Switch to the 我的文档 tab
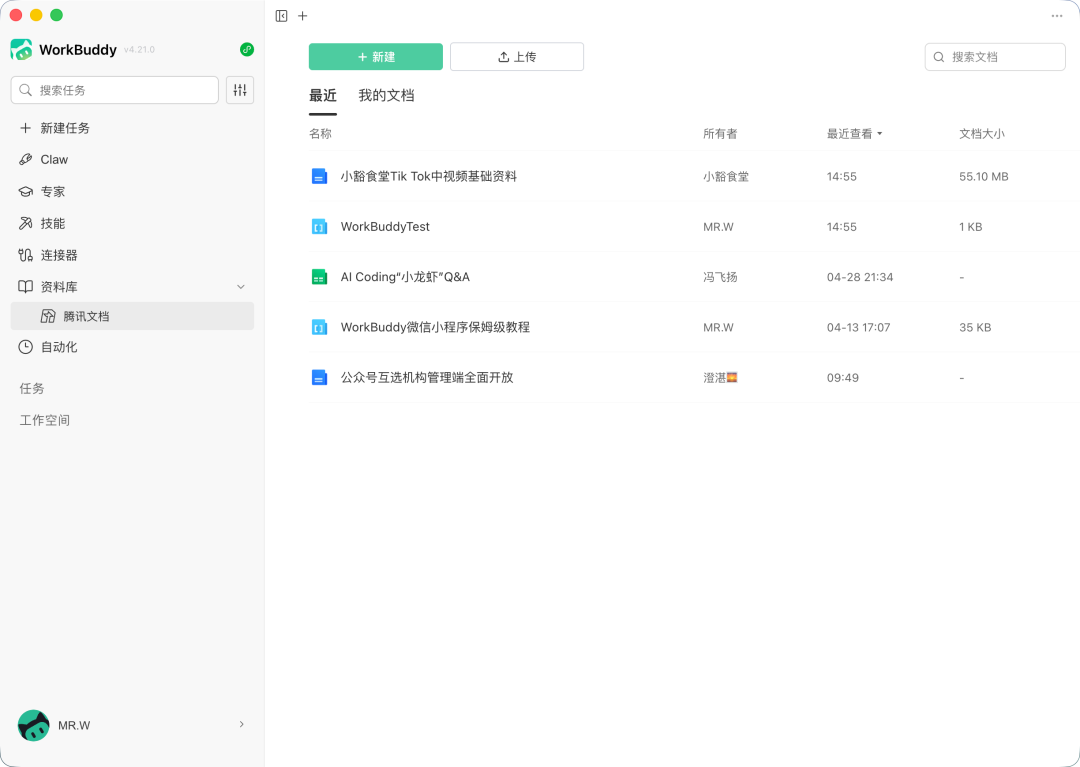Image resolution: width=1080 pixels, height=767 pixels. (x=386, y=96)
